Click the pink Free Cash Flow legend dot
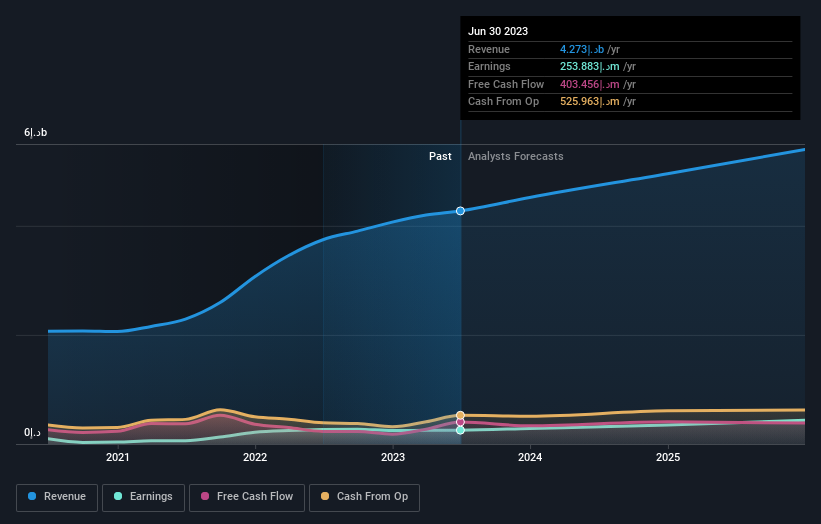Viewport: 821px width, 524px height. click(205, 496)
